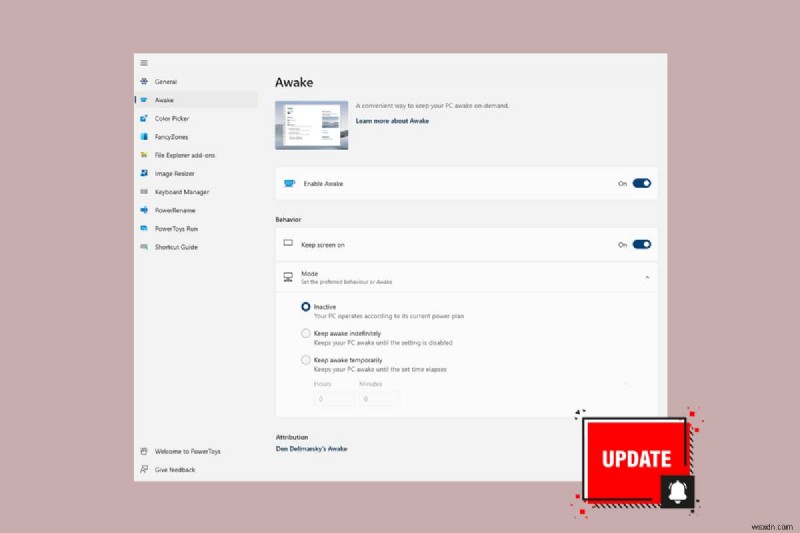The height and width of the screenshot is (533, 800).
Task: Click 'Your PC operates according to its current power plan'
Action: click(389, 316)
